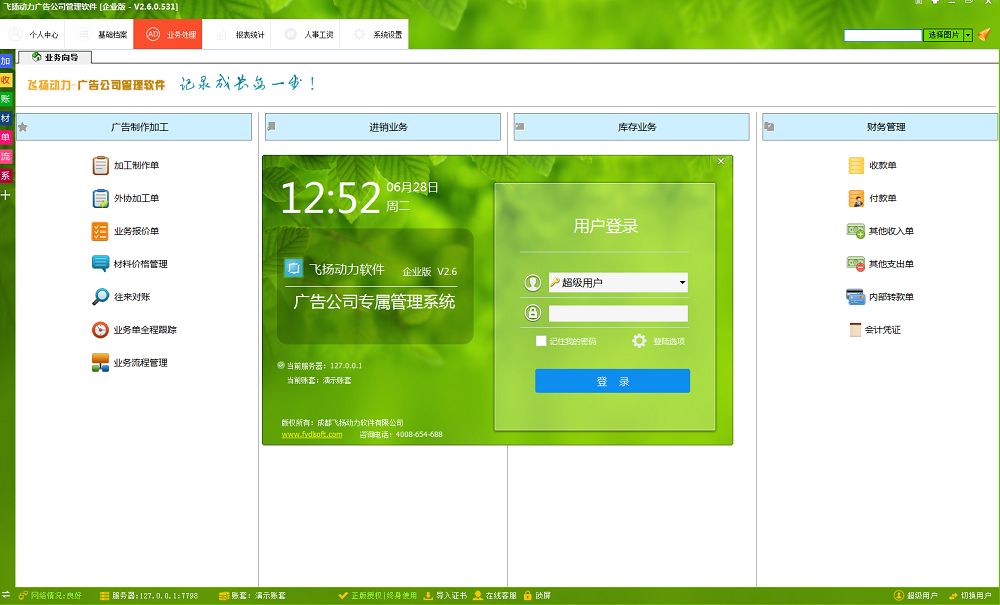Screen dimensions: 1000x605
Task: Open the 选择图片 dropdown arrow
Action: click(968, 35)
